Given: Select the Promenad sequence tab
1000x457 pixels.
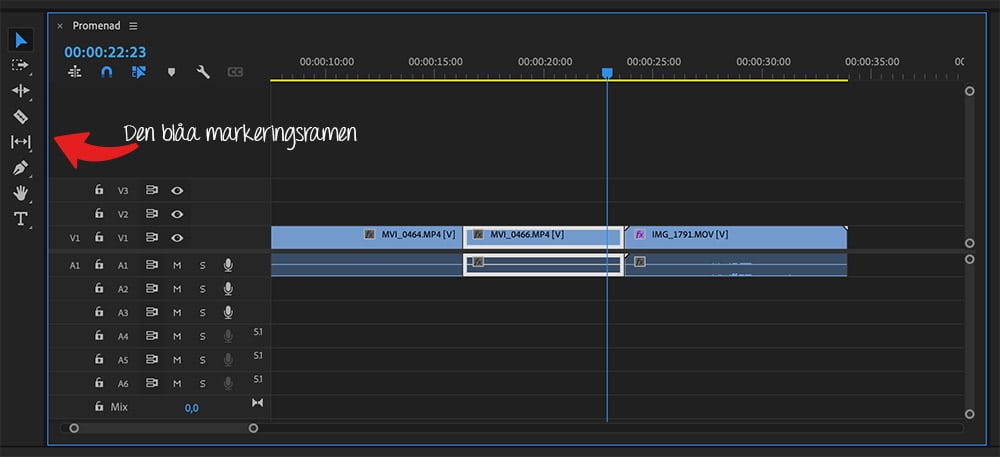Looking at the screenshot, I should pyautogui.click(x=97, y=26).
